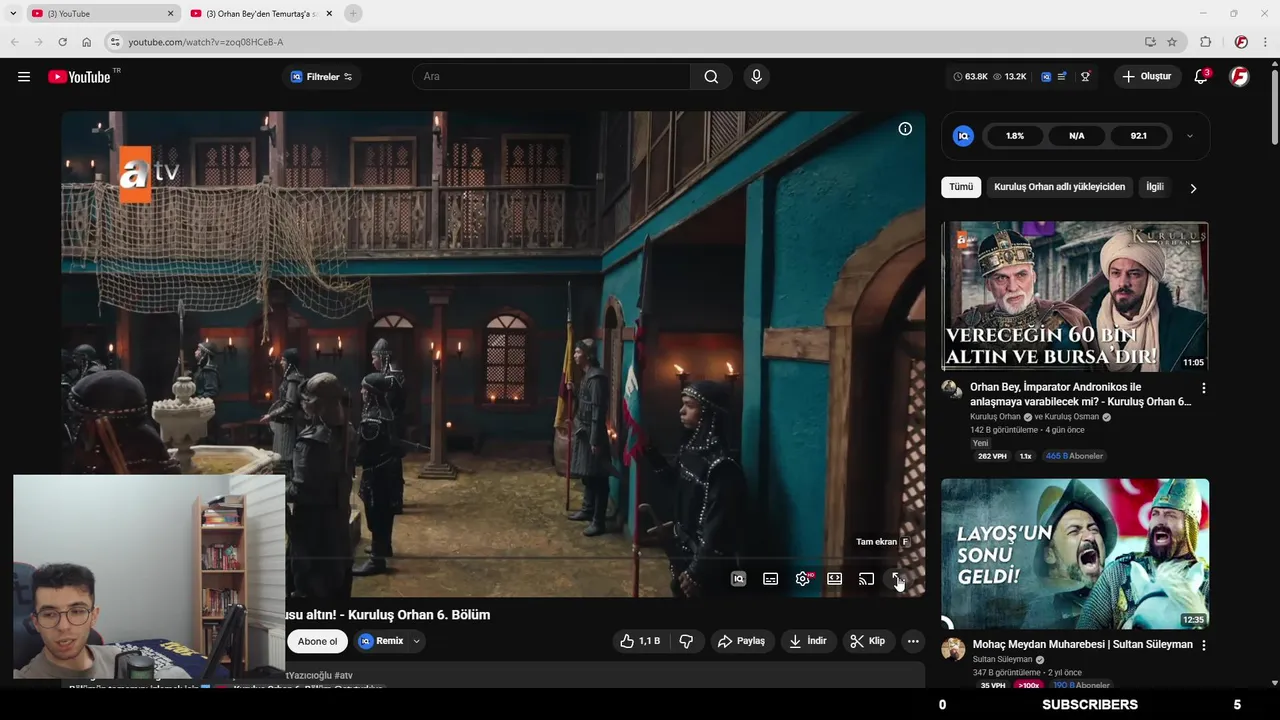The width and height of the screenshot is (1280, 720).
Task: Click the Abone ol subscribe button
Action: pos(317,642)
